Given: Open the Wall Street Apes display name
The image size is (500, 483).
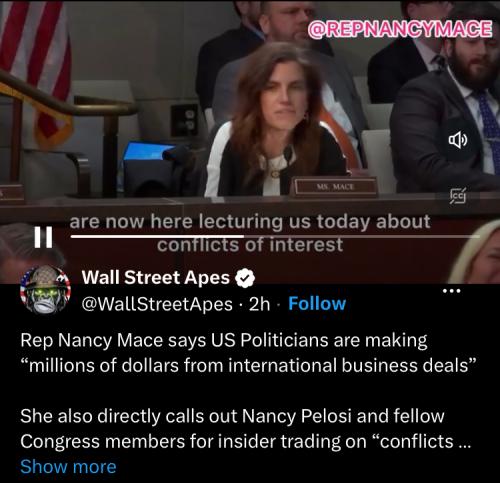Looking at the screenshot, I should (156, 278).
